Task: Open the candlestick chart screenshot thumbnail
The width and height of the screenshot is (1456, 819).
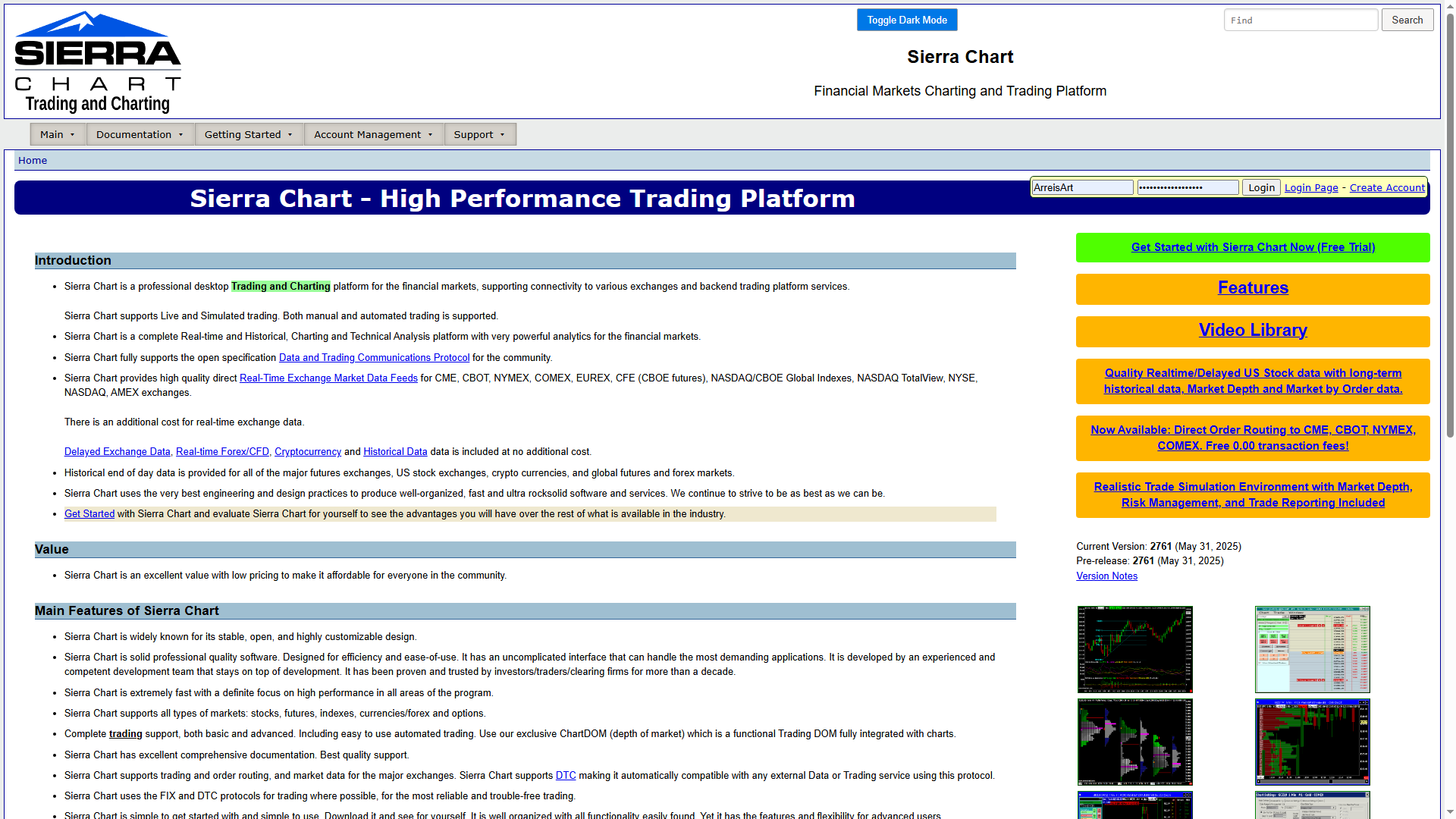Action: 1134,649
